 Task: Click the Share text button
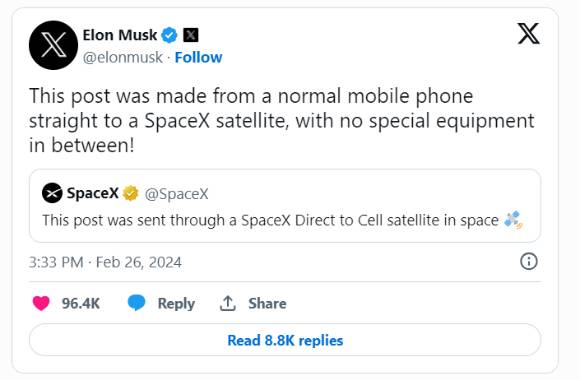[x=267, y=303]
